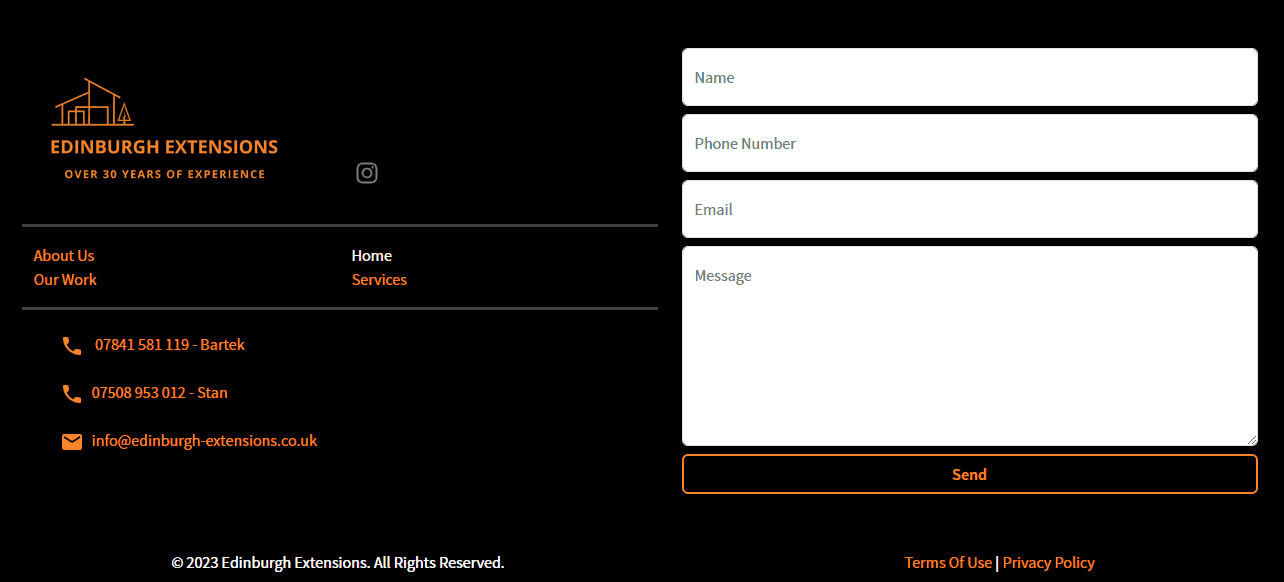View the Privacy Policy

1048,562
